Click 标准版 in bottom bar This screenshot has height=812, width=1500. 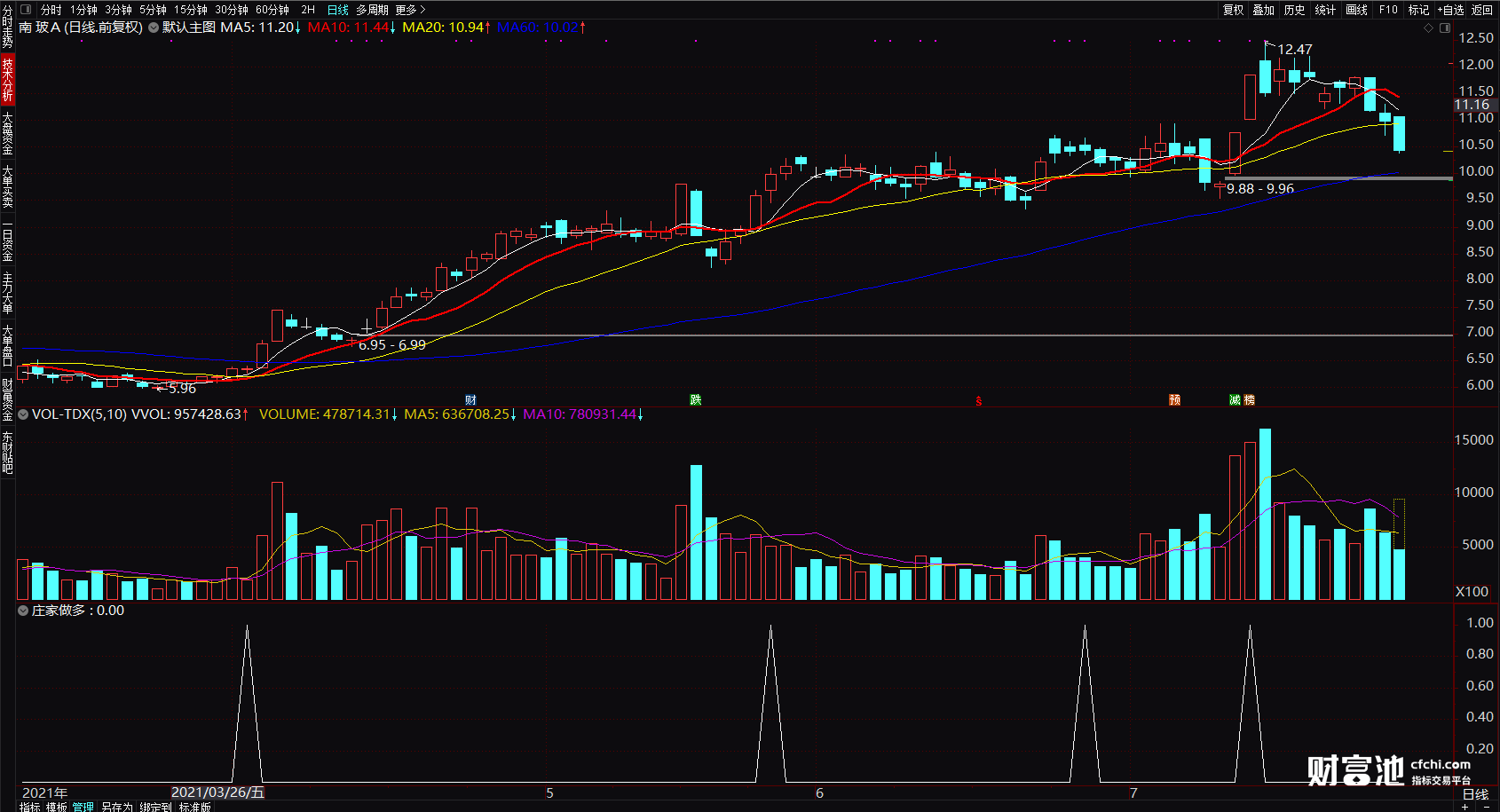point(194,807)
